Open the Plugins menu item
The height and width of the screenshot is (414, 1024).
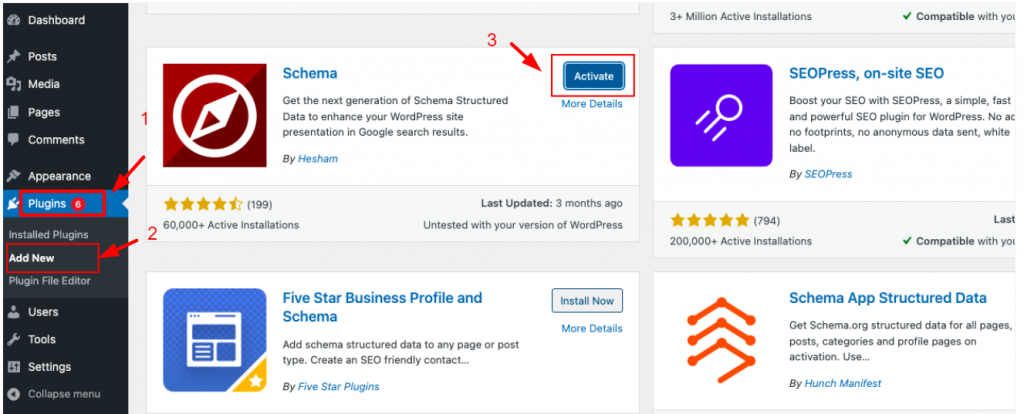tap(48, 204)
